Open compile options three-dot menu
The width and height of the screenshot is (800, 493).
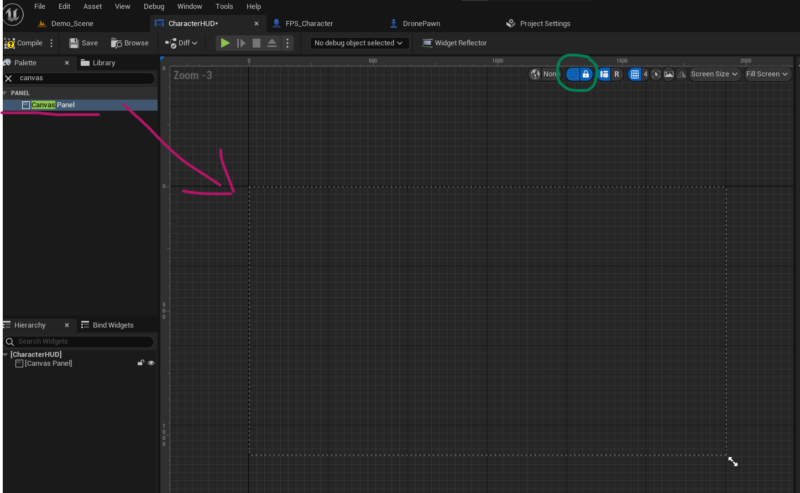click(52, 43)
